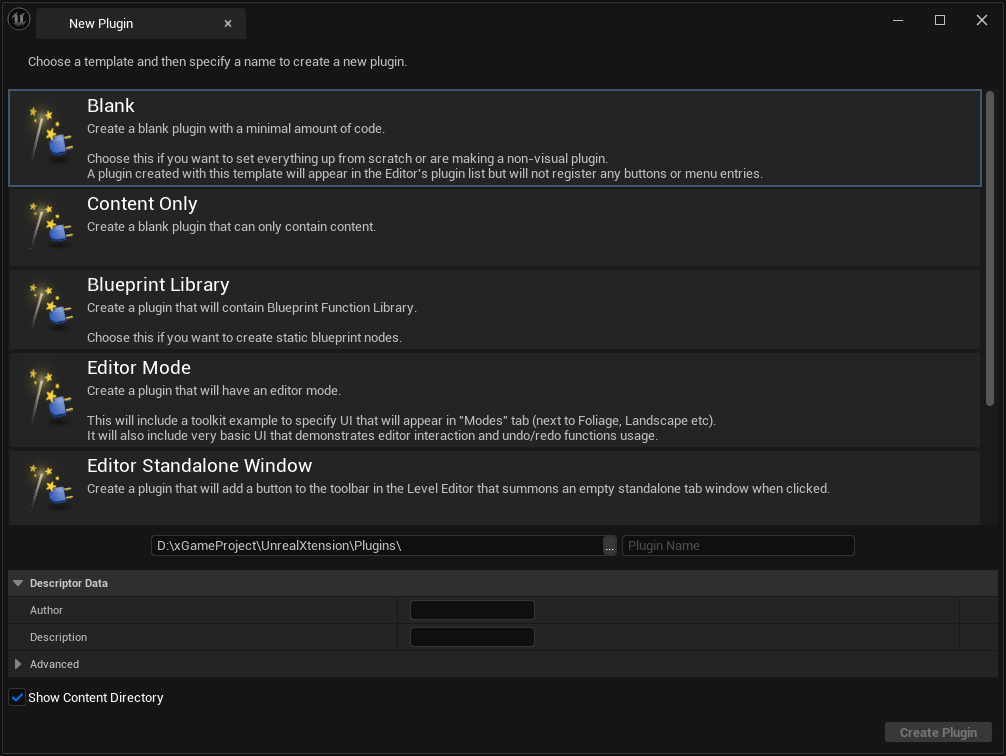Focus the Description text field
This screenshot has width=1006, height=756.
(x=472, y=637)
